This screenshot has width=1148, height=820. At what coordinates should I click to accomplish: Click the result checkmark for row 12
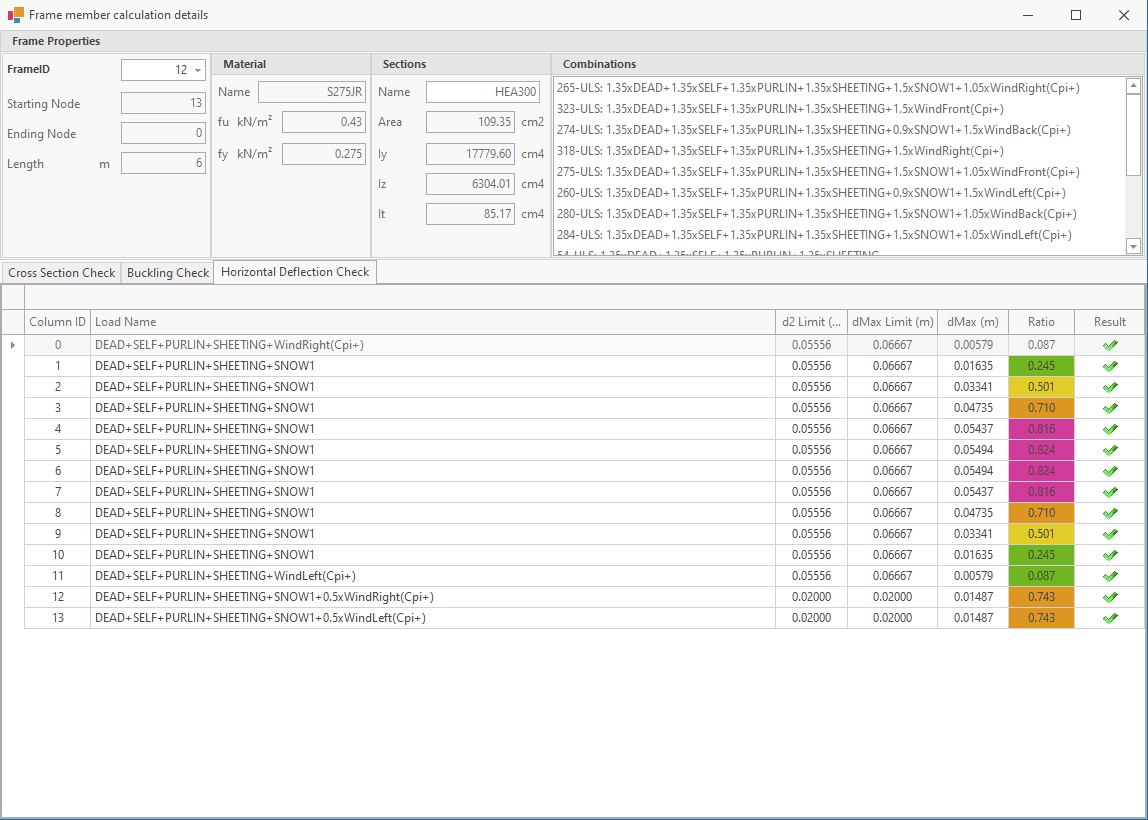[1109, 597]
